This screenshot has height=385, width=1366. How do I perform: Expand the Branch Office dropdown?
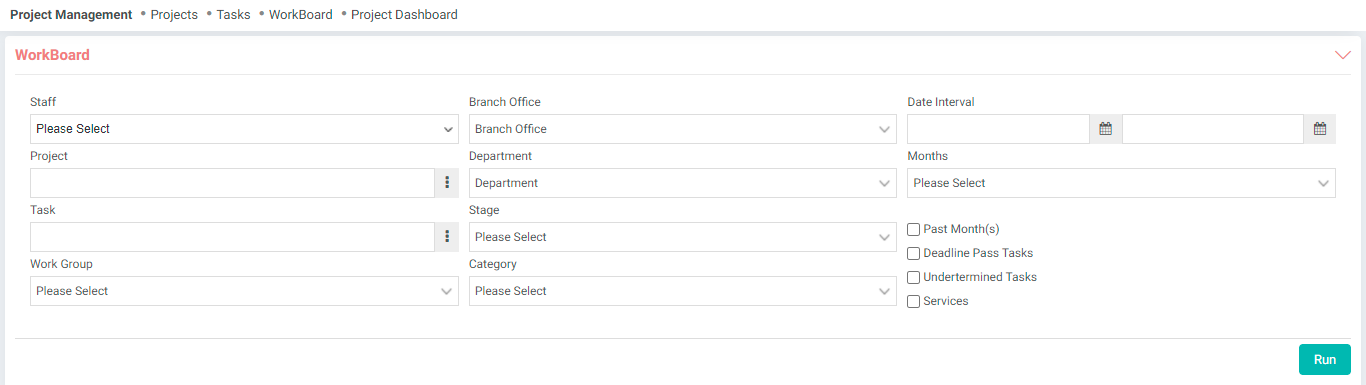[x=683, y=129]
